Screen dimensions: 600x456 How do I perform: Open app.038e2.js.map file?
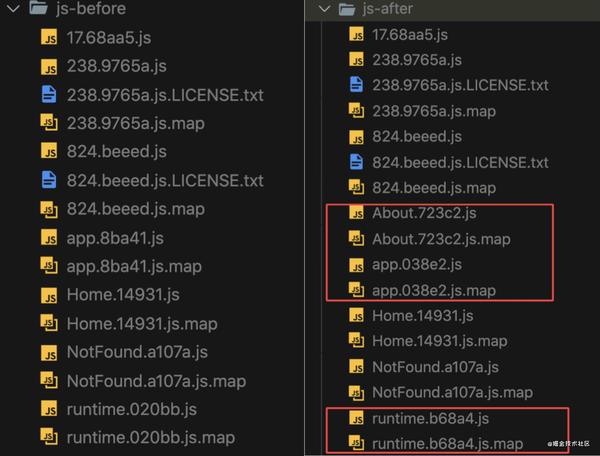(x=434, y=291)
